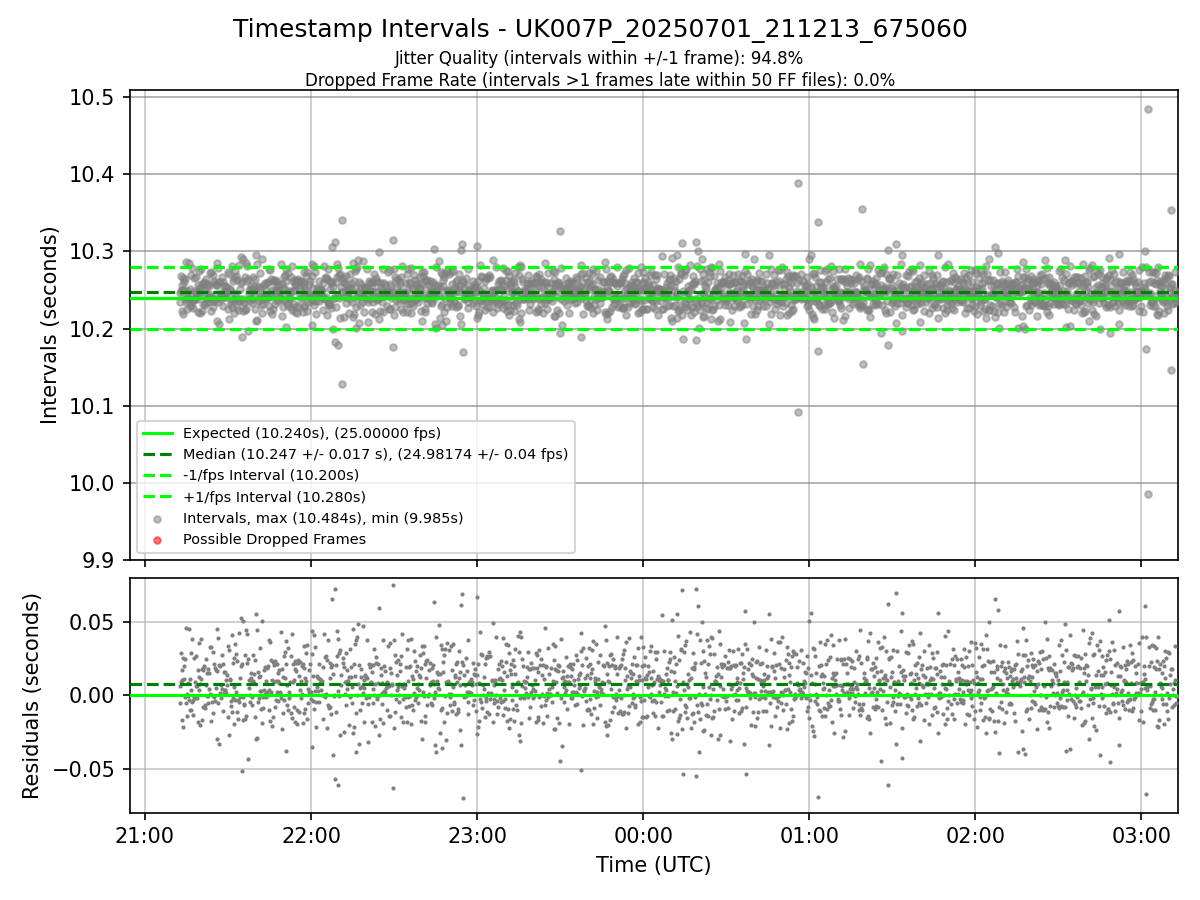1200x900 pixels.
Task: Select the 'Jitter Quality' 94.8% subtitle line
Action: [599, 58]
